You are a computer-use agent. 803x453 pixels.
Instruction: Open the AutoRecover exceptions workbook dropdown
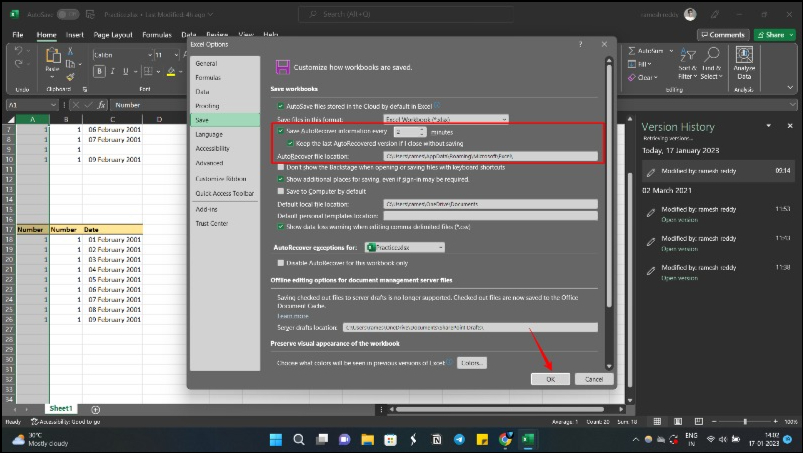point(403,246)
